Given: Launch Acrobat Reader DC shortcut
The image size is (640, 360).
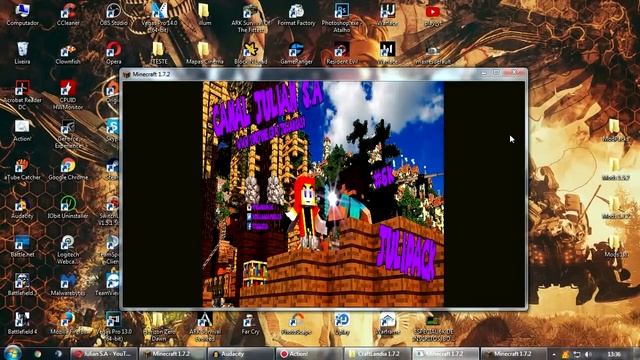Looking at the screenshot, I should pos(22,95).
